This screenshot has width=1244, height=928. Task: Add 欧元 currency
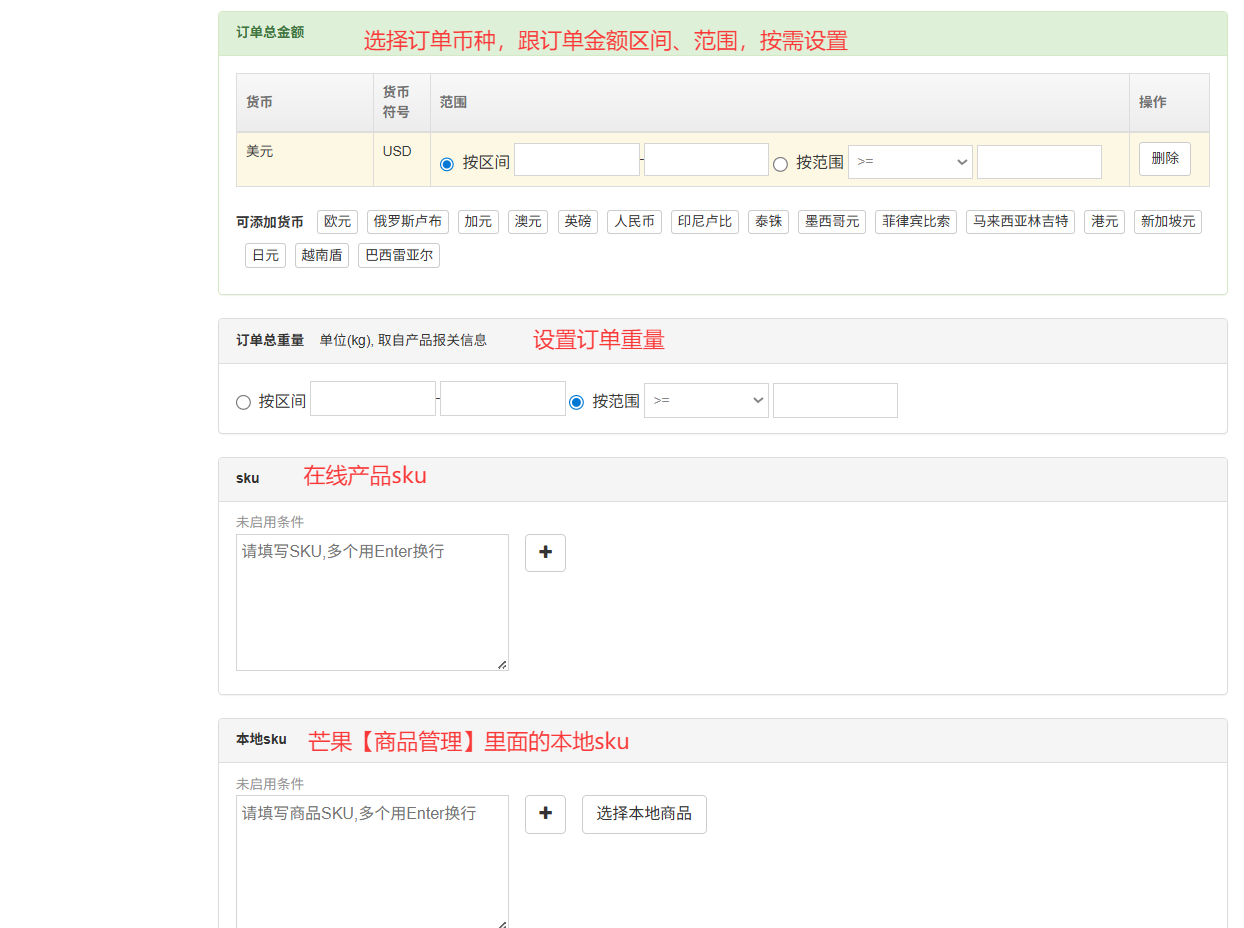pyautogui.click(x=337, y=222)
